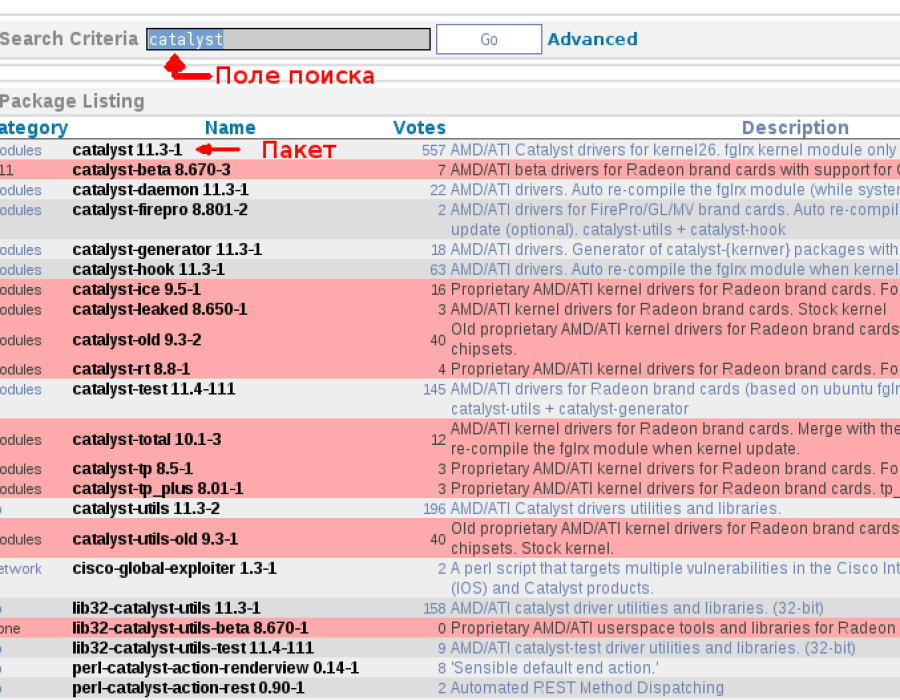Click the Search Criteria input field

[x=288, y=39]
